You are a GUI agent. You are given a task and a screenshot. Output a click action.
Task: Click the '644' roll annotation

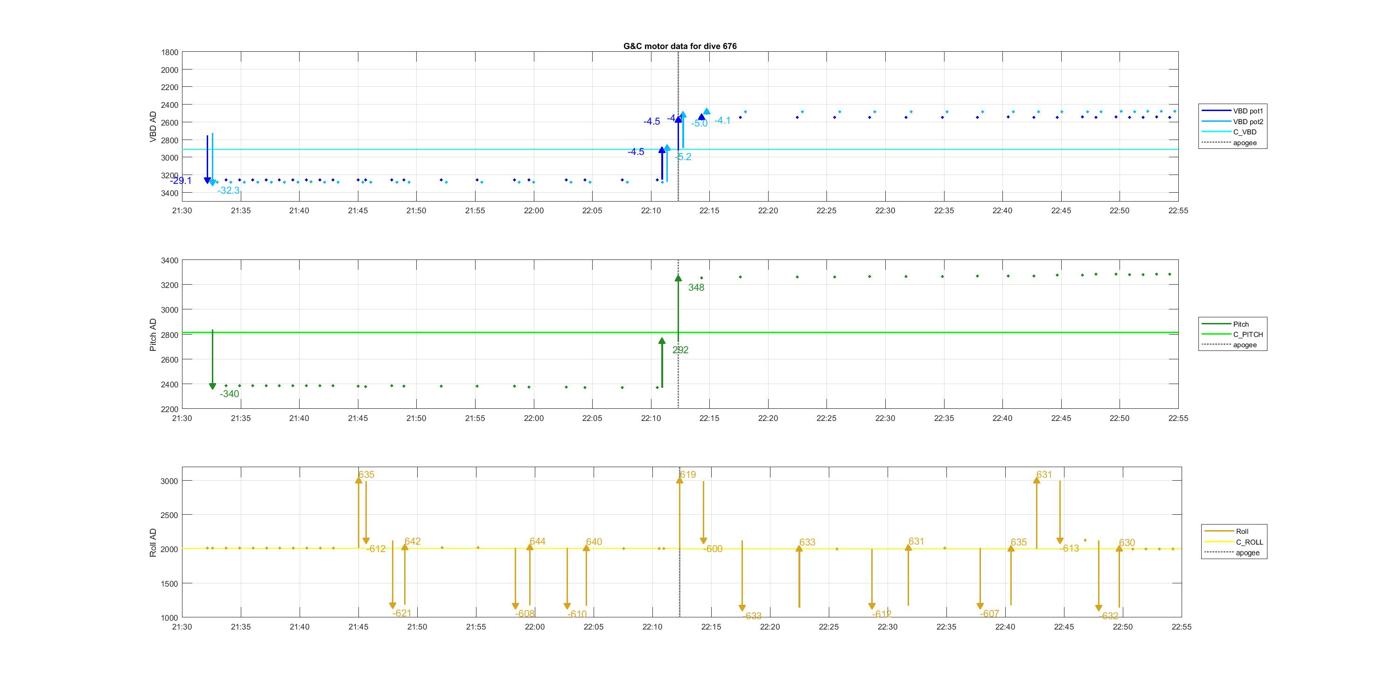coord(537,542)
